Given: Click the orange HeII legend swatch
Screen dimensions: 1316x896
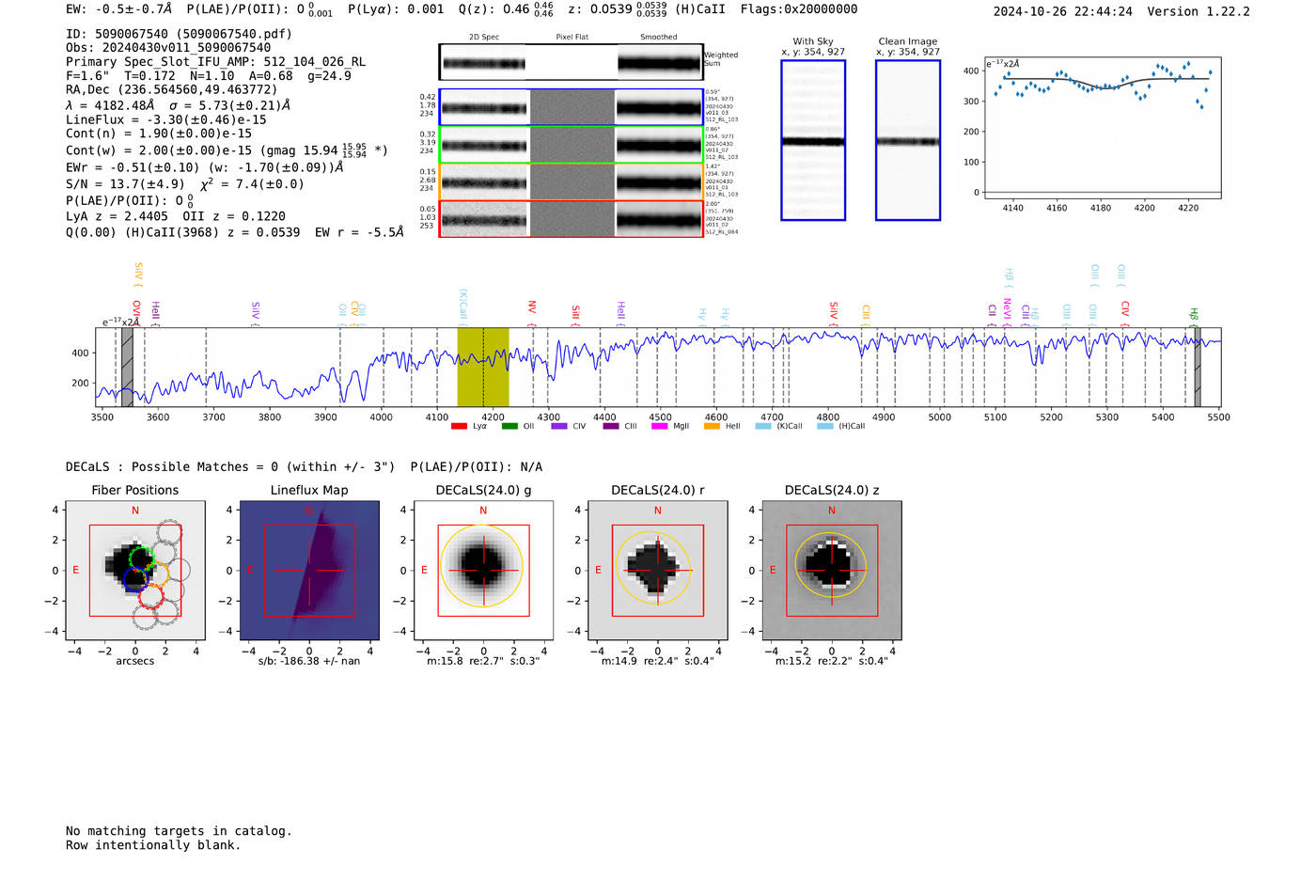Looking at the screenshot, I should point(712,426).
